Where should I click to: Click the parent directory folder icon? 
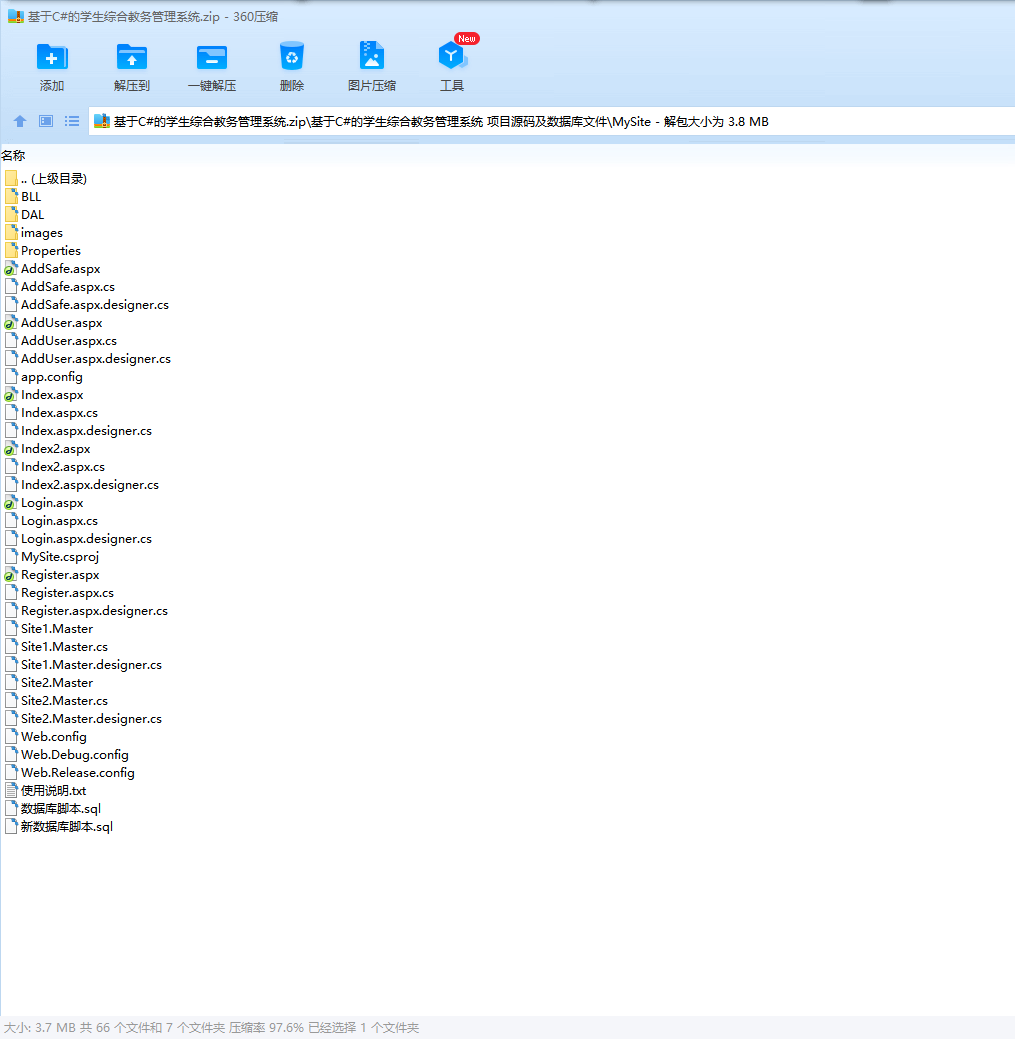tap(11, 178)
